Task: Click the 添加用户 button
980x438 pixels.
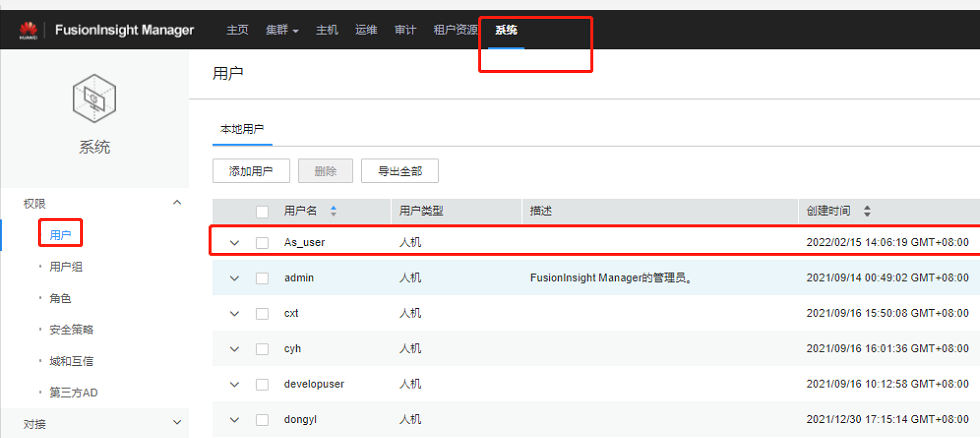Action: click(251, 171)
